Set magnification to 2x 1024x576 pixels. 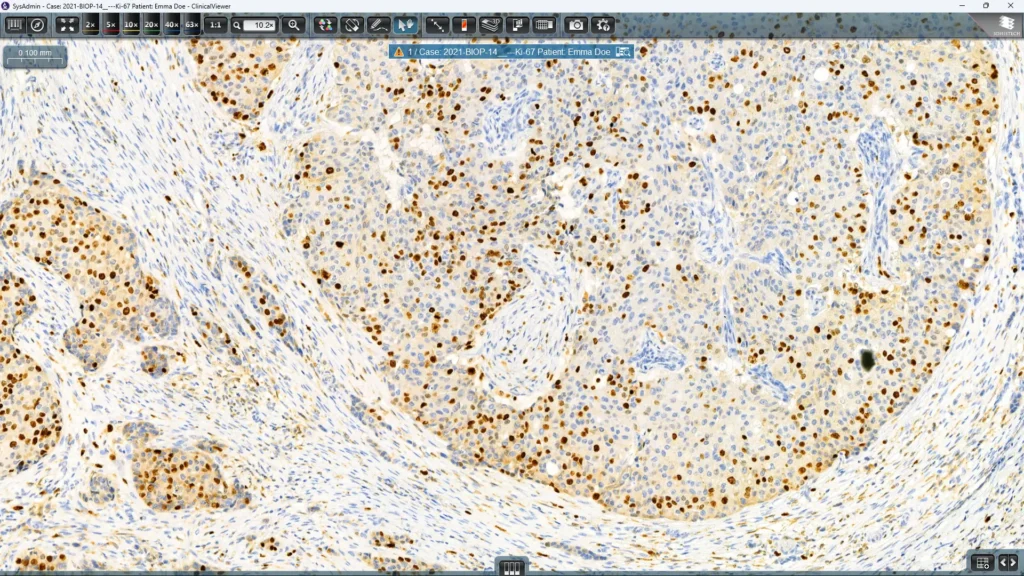pyautogui.click(x=91, y=25)
